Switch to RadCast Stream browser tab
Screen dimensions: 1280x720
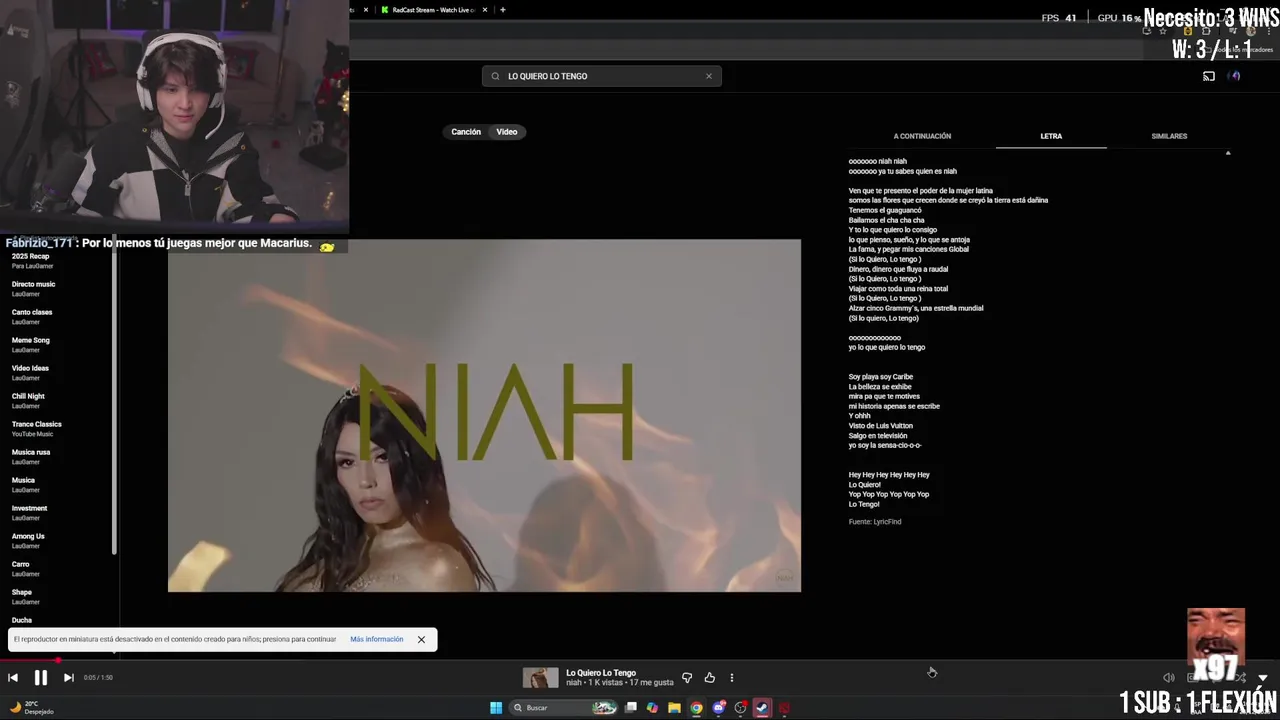tap(432, 10)
